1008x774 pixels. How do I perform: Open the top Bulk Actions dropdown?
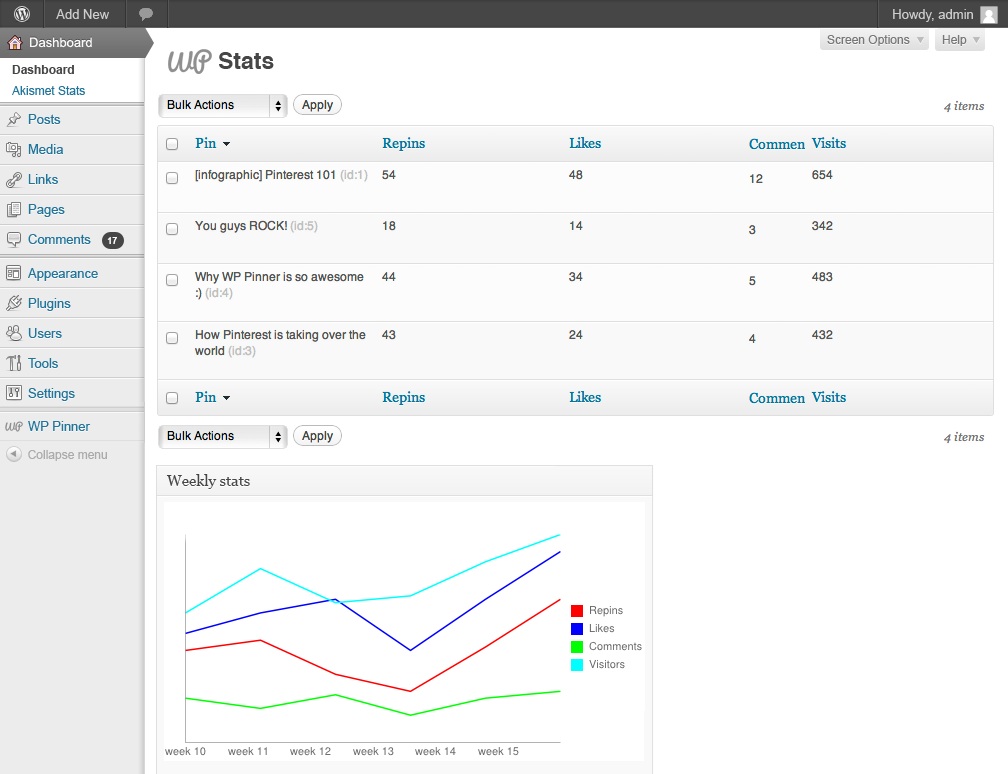[x=222, y=105]
